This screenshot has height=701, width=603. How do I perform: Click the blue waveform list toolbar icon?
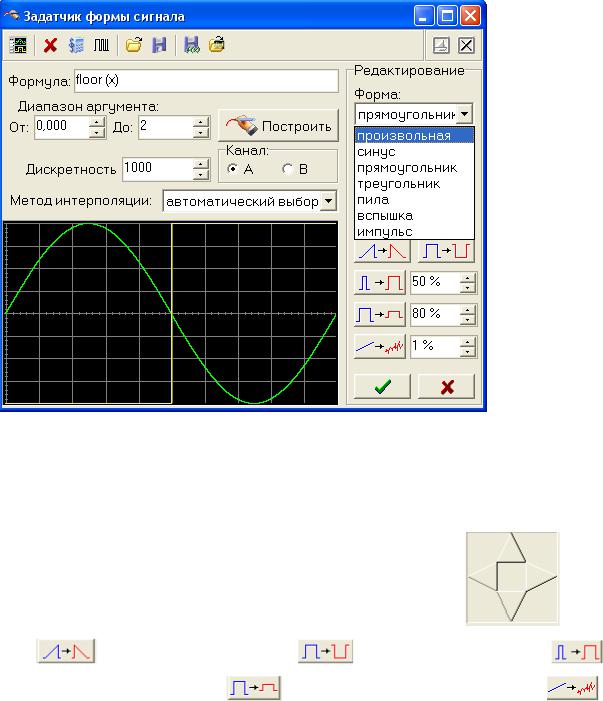(76, 45)
